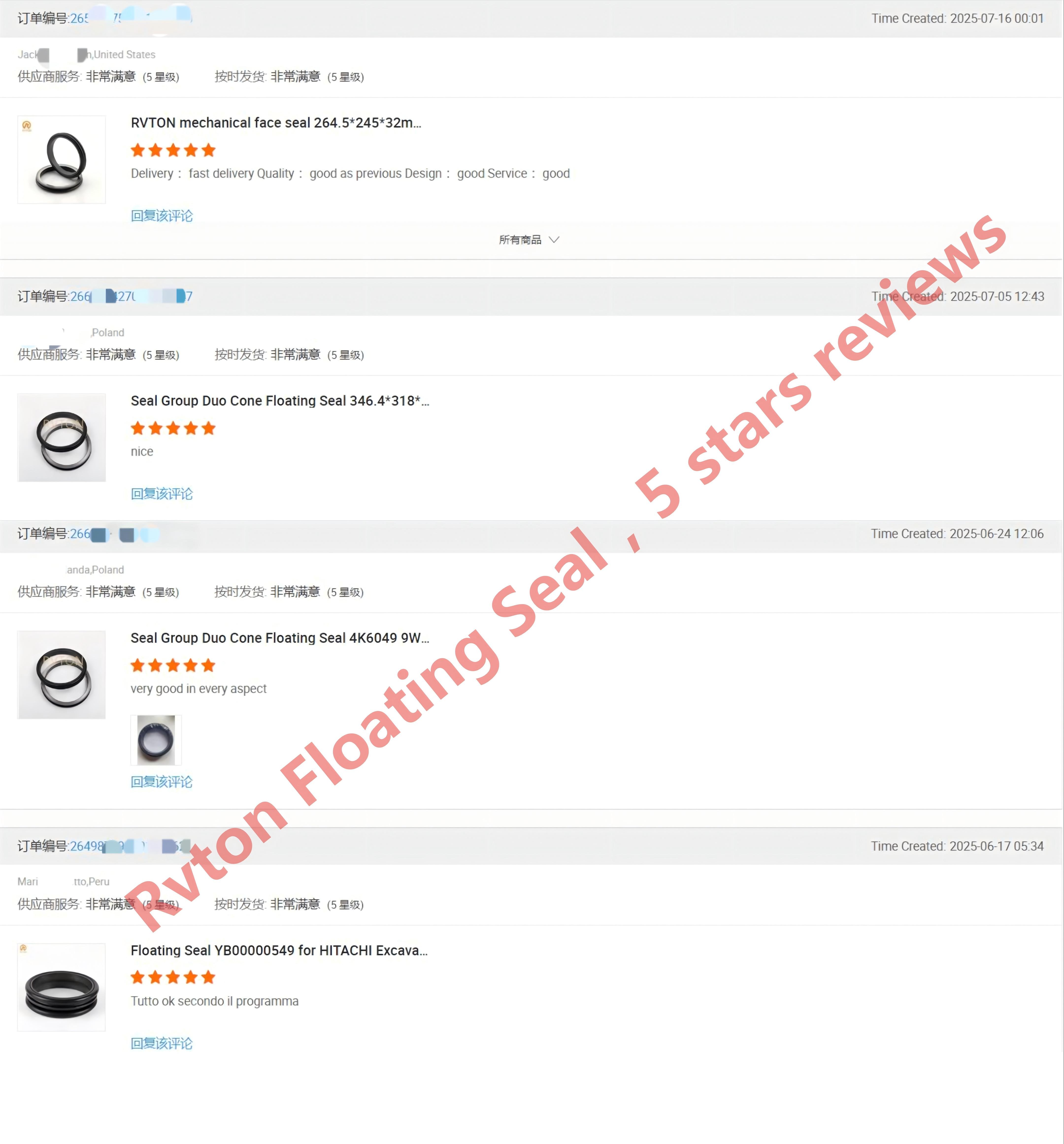Open the order number from 2025-07-16

click(x=131, y=18)
